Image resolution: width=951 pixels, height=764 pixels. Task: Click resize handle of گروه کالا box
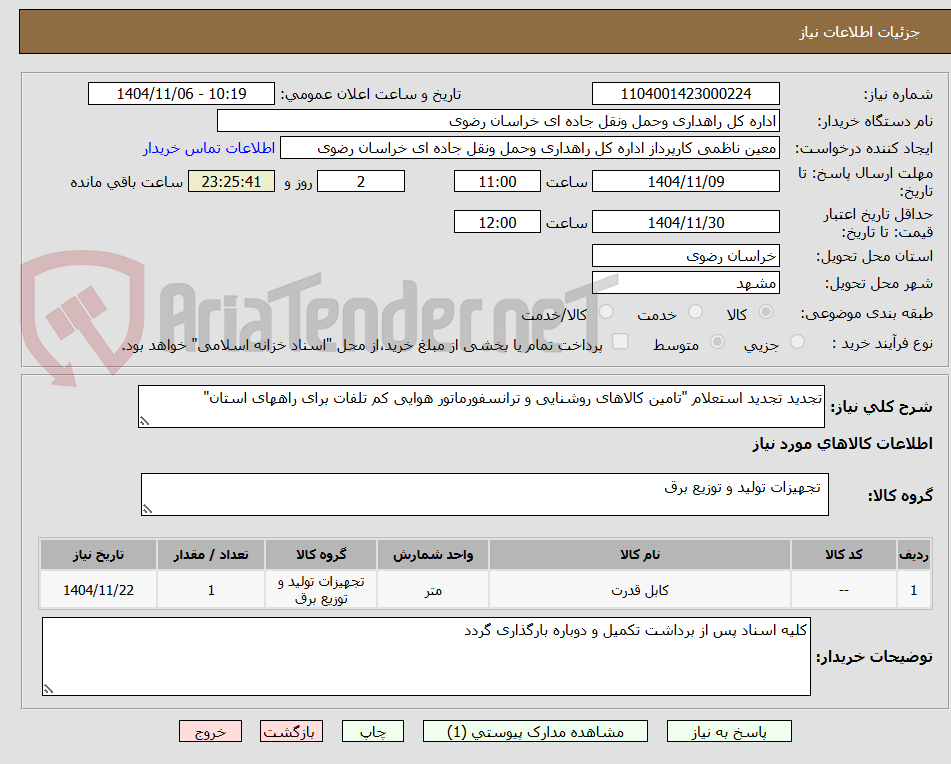147,509
